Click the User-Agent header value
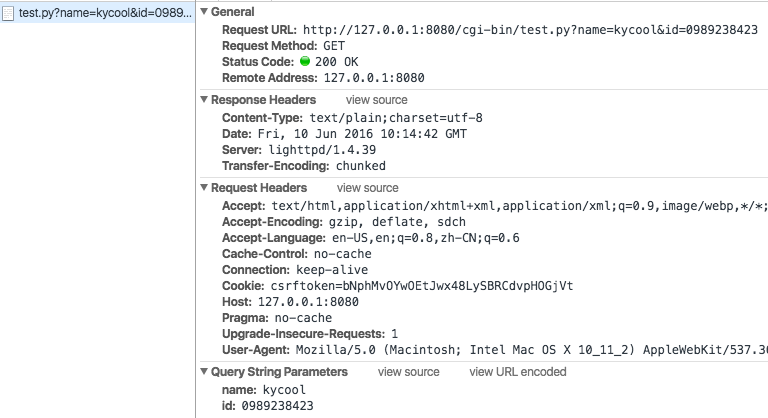This screenshot has height=418, width=768. (531, 350)
